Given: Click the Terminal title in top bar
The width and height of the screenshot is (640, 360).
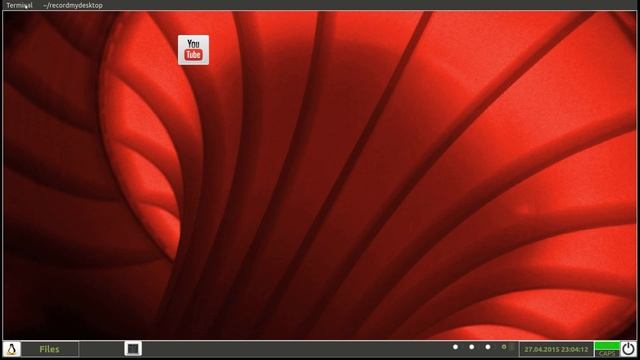Looking at the screenshot, I should click(19, 5).
